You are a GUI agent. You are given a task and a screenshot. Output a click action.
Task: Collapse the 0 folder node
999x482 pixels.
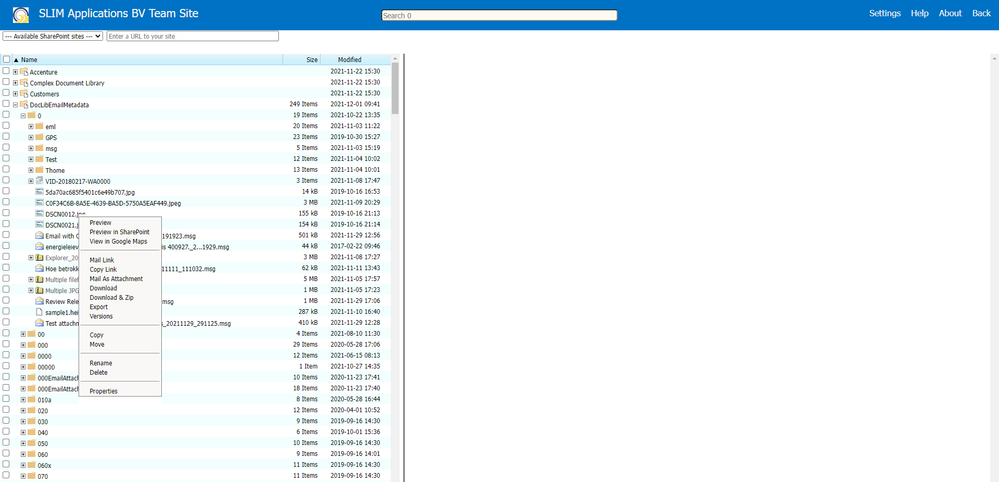point(23,115)
